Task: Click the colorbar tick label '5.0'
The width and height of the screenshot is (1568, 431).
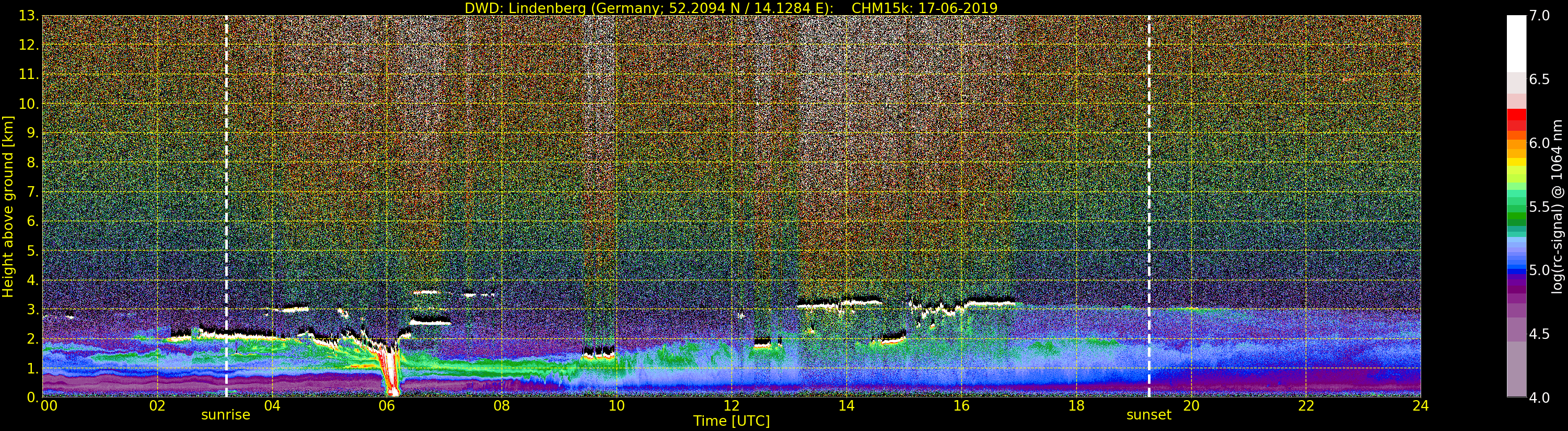Action: 1539,270
